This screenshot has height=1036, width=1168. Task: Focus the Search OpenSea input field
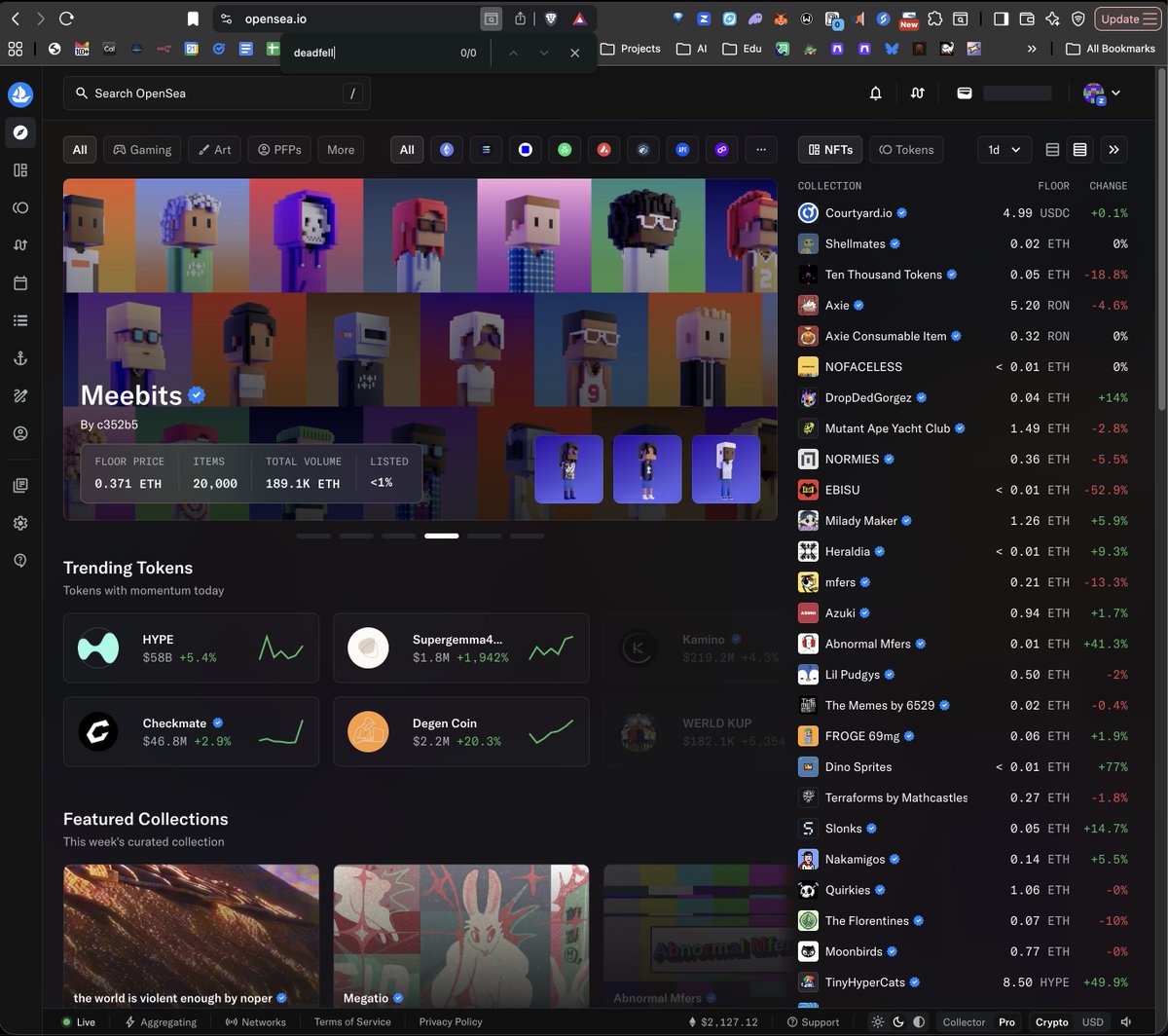coord(217,93)
